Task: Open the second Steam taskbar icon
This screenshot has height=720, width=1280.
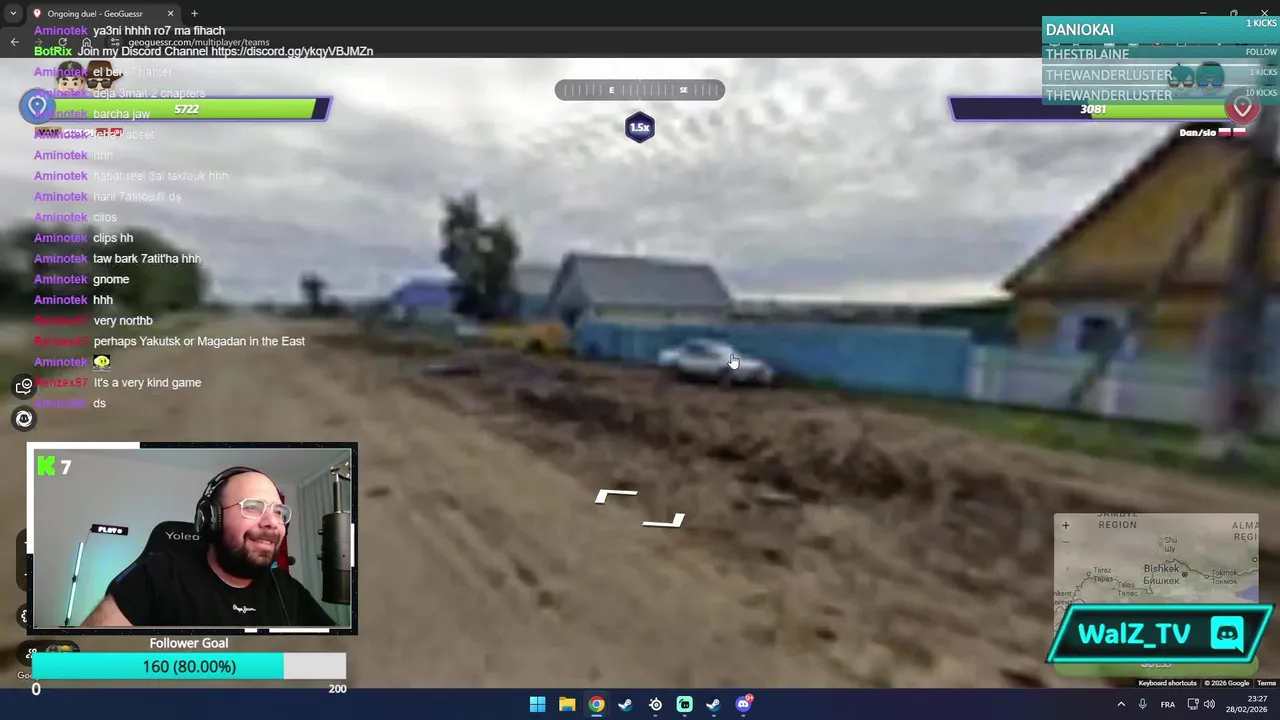Action: click(713, 704)
